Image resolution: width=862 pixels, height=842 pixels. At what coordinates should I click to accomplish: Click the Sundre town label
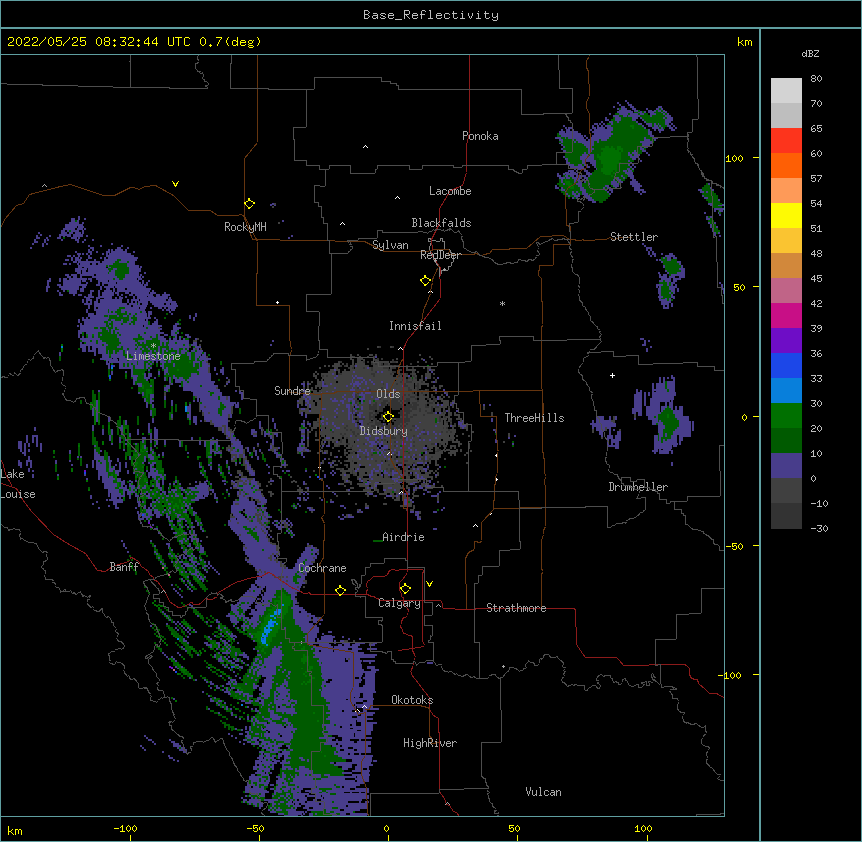(292, 391)
